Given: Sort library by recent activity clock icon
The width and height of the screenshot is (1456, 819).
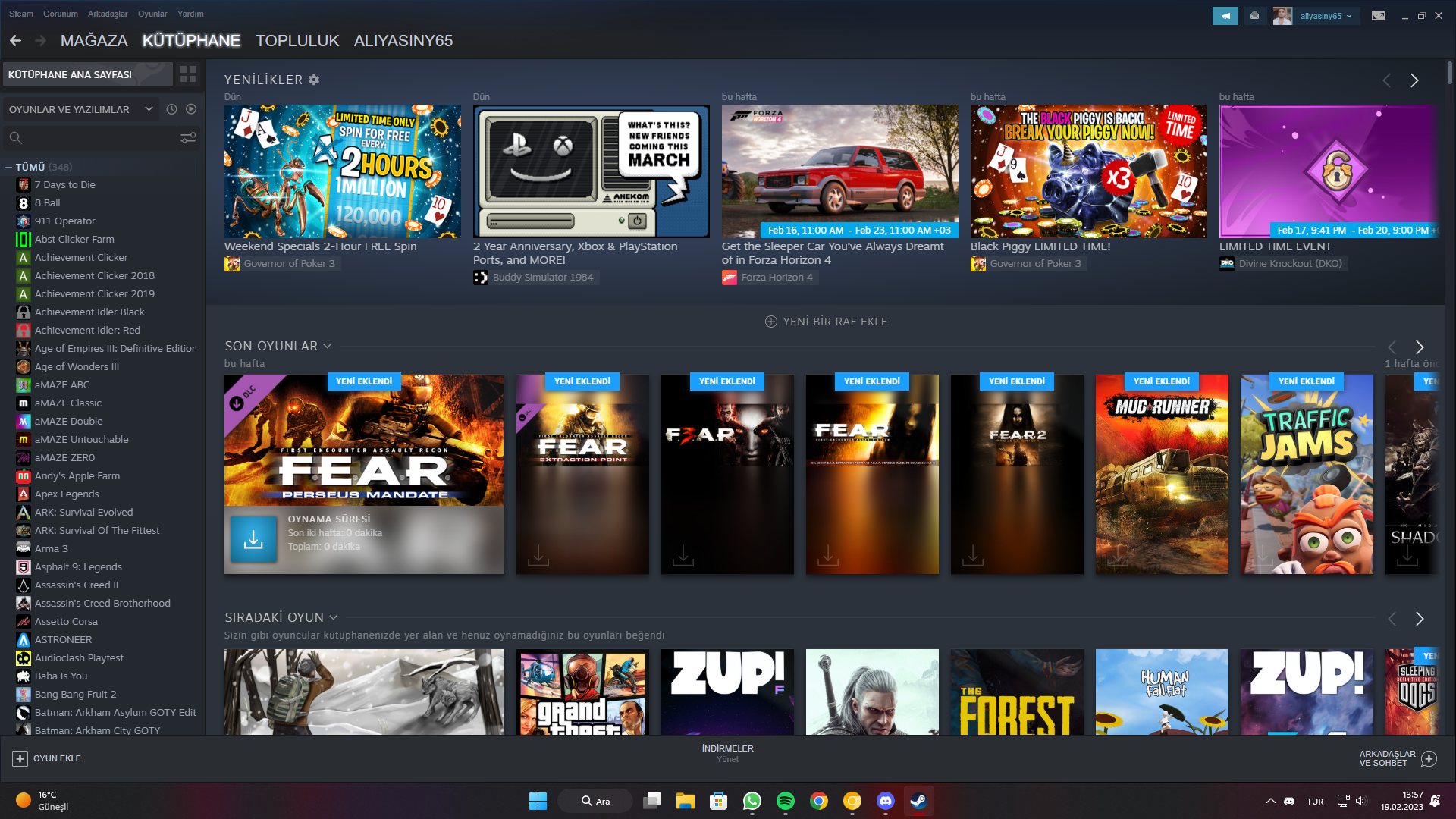Looking at the screenshot, I should pyautogui.click(x=172, y=109).
